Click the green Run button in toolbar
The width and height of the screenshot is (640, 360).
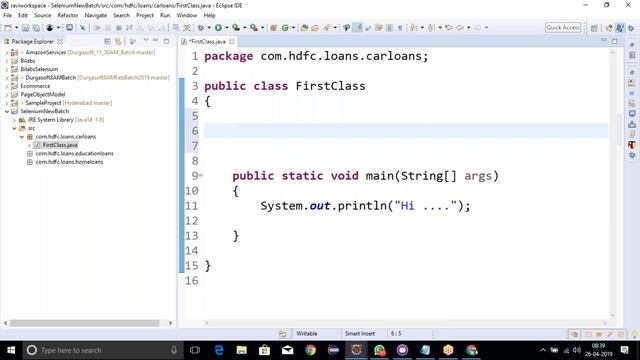218,28
